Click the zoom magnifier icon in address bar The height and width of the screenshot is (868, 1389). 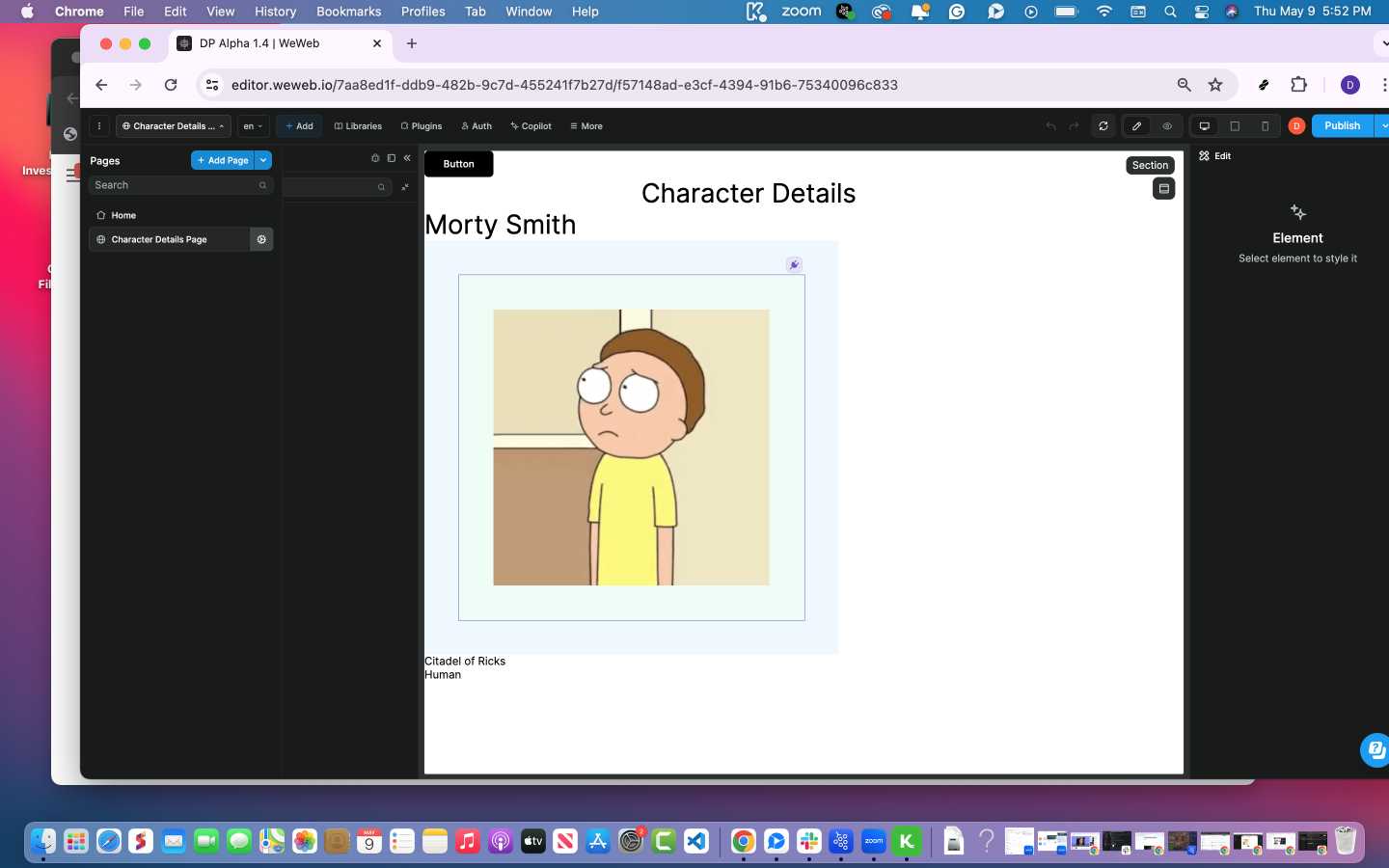pos(1184,85)
